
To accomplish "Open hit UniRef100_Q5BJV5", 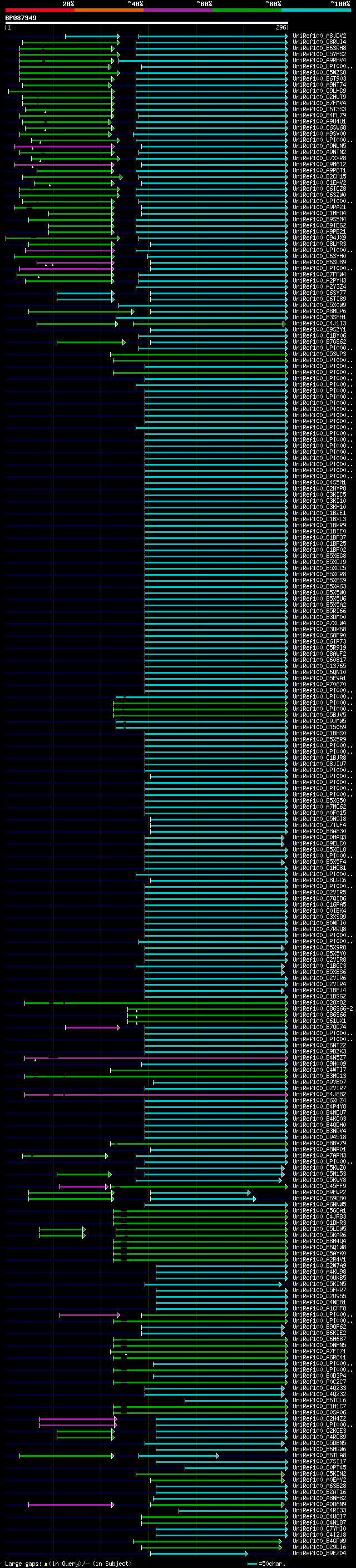I will point(319,715).
